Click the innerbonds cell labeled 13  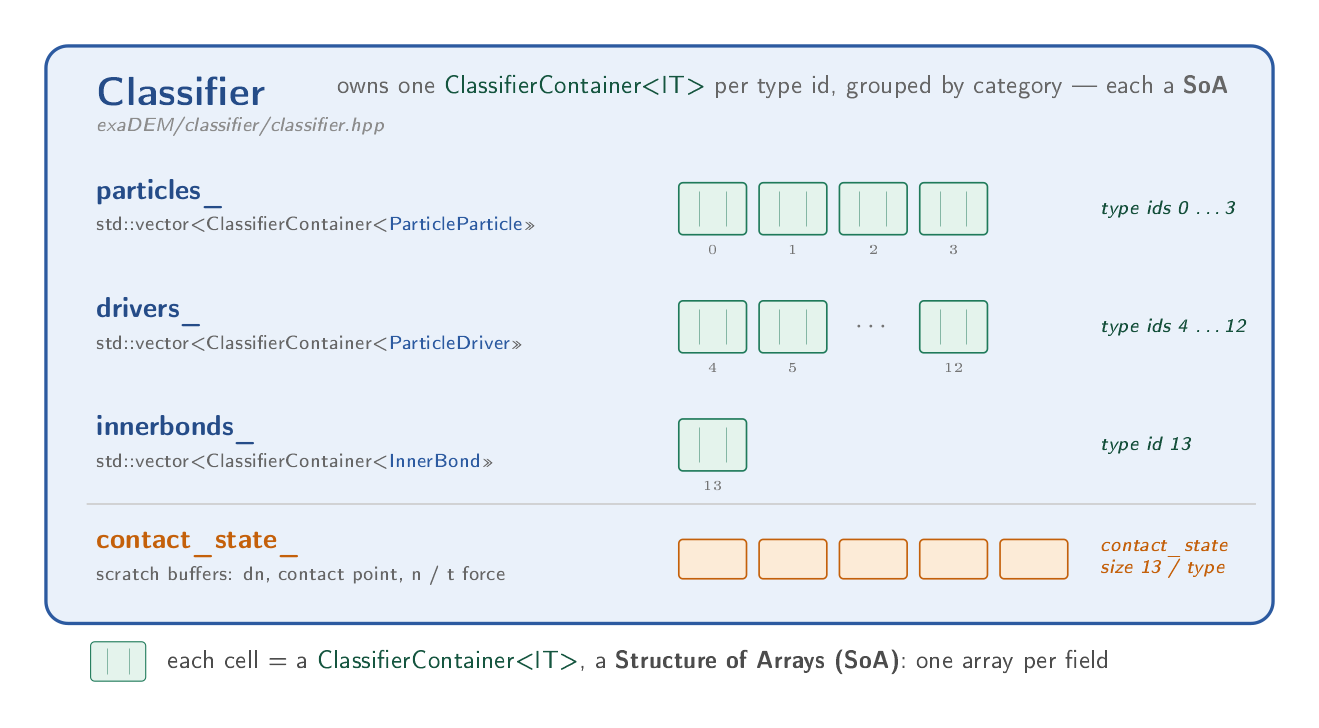click(x=712, y=445)
